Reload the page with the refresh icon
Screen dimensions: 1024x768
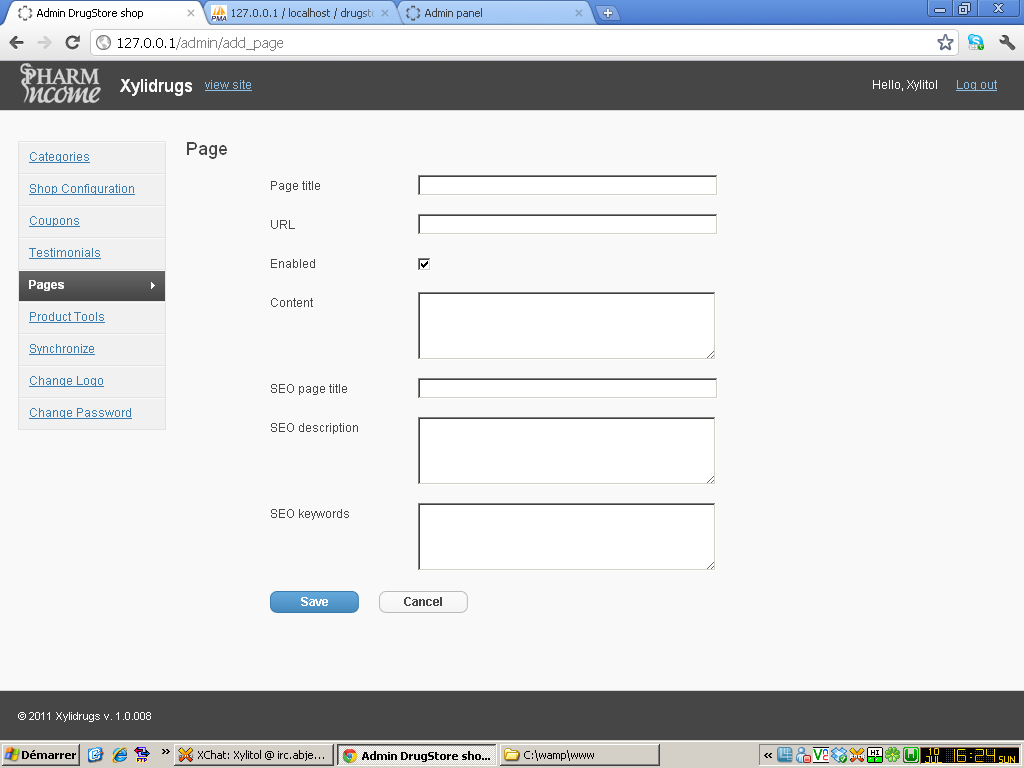(x=72, y=42)
